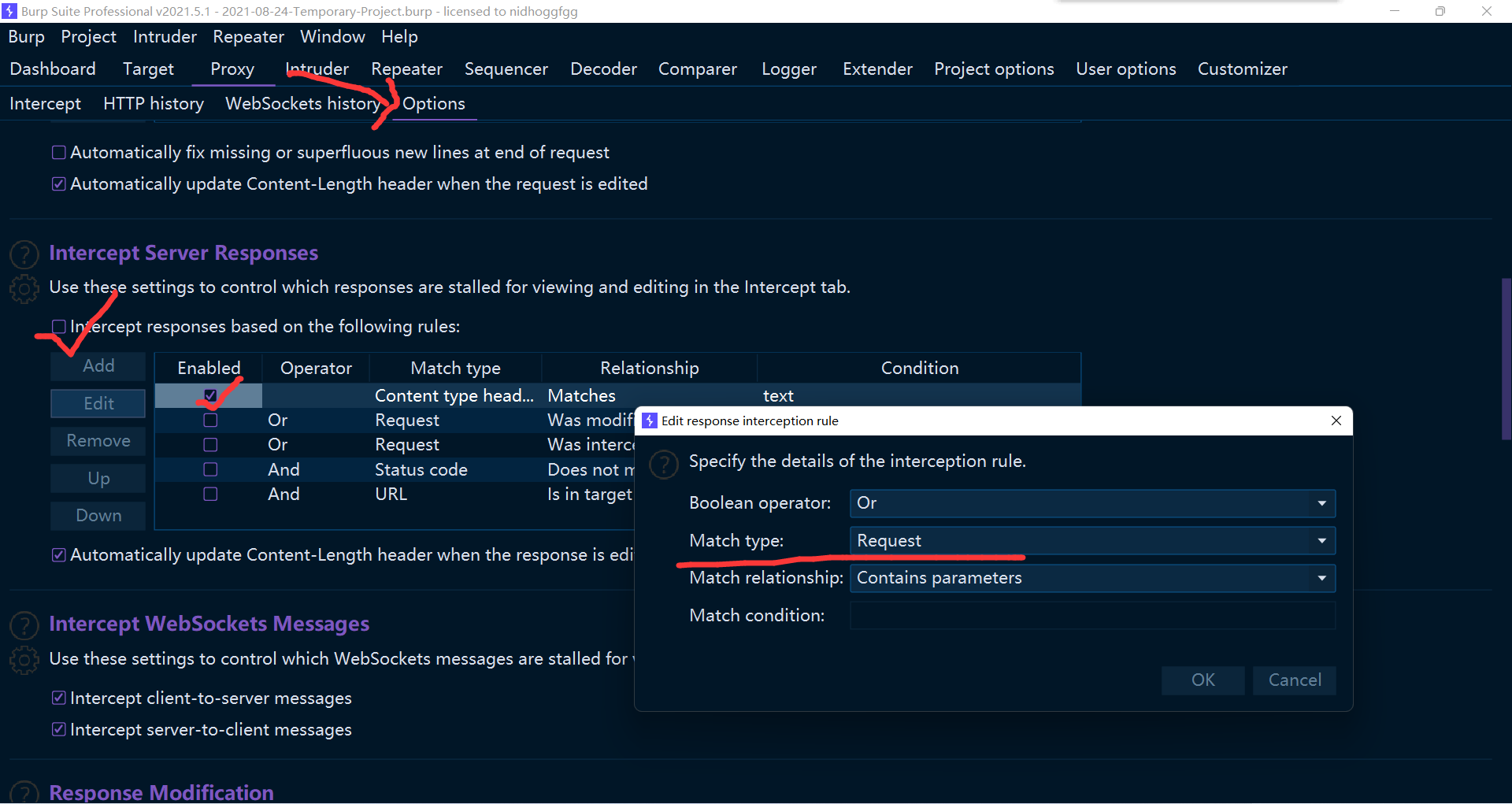Uncheck the Content type header rule
The width and height of the screenshot is (1512, 804).
(210, 395)
